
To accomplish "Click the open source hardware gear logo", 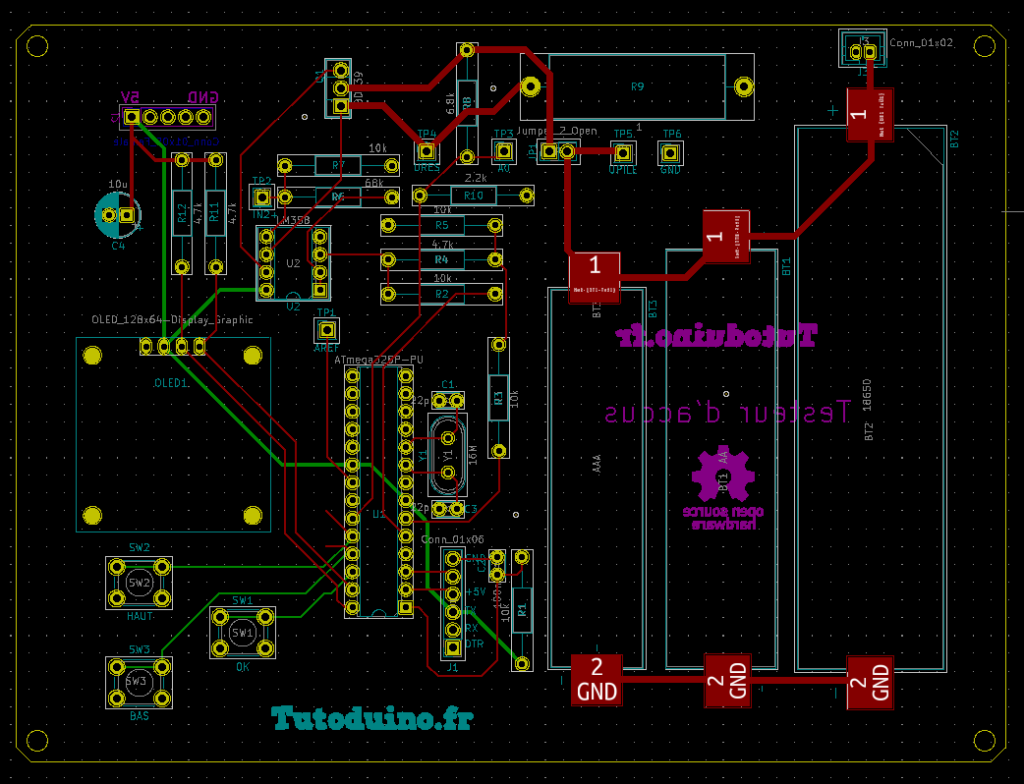I will [x=723, y=488].
